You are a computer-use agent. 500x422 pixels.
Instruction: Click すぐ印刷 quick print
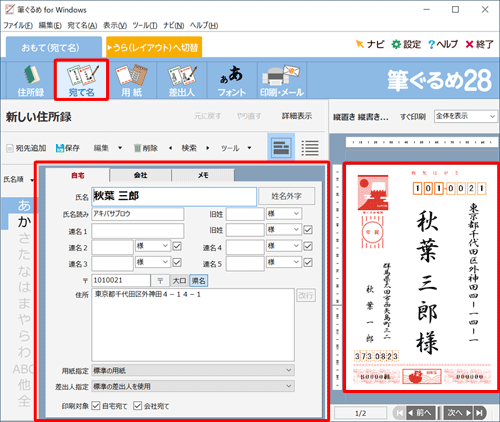413,117
